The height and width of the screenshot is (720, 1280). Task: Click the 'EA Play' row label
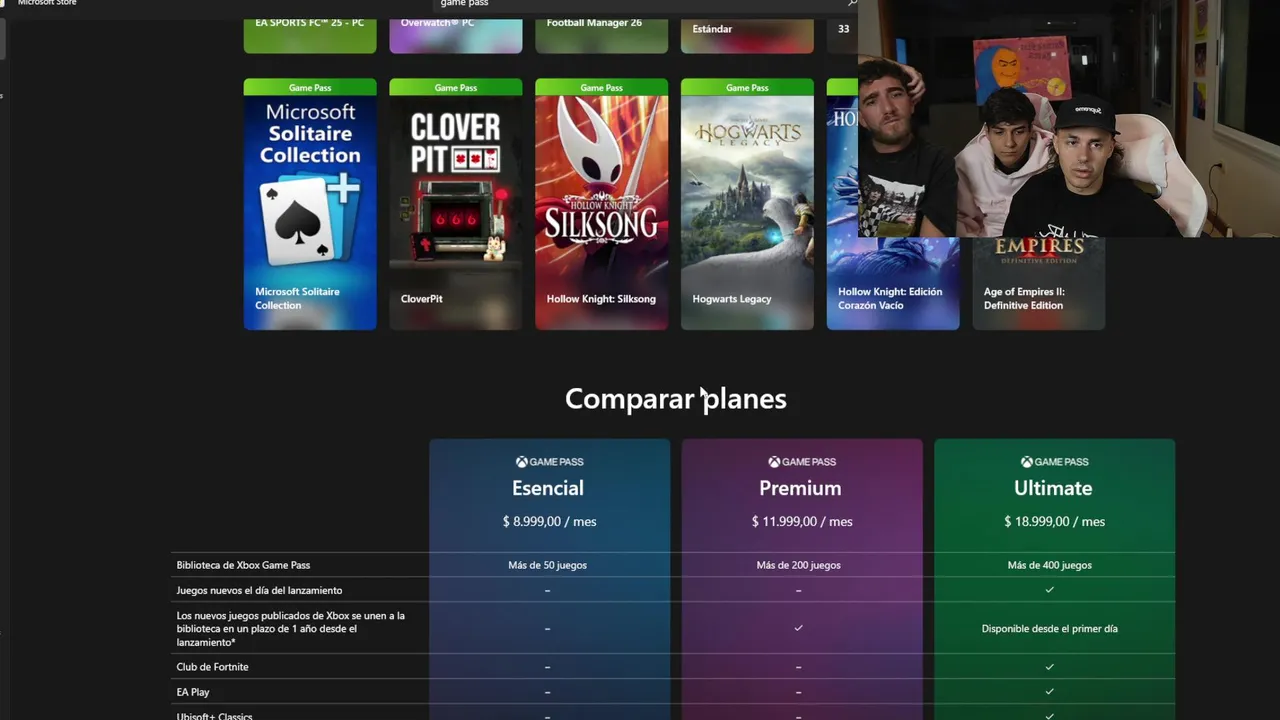coord(193,692)
